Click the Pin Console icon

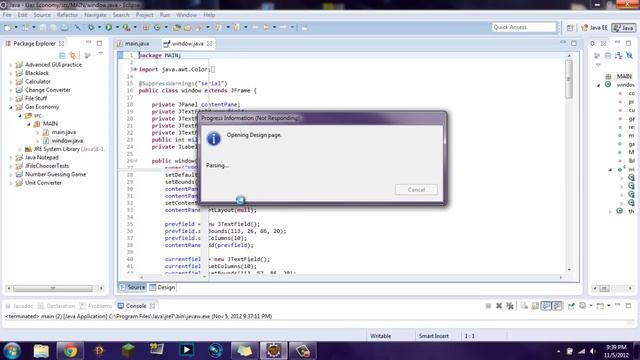tap(571, 306)
